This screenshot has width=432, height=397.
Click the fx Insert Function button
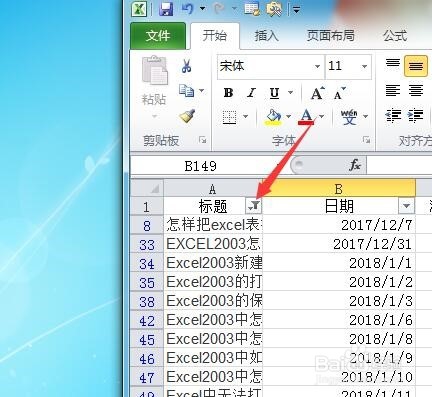(x=355, y=165)
